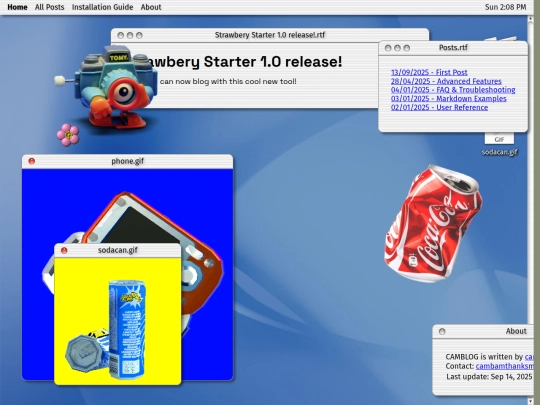Screen dimensions: 540x405
Task: Open the Home menu item
Action: pos(17,7)
